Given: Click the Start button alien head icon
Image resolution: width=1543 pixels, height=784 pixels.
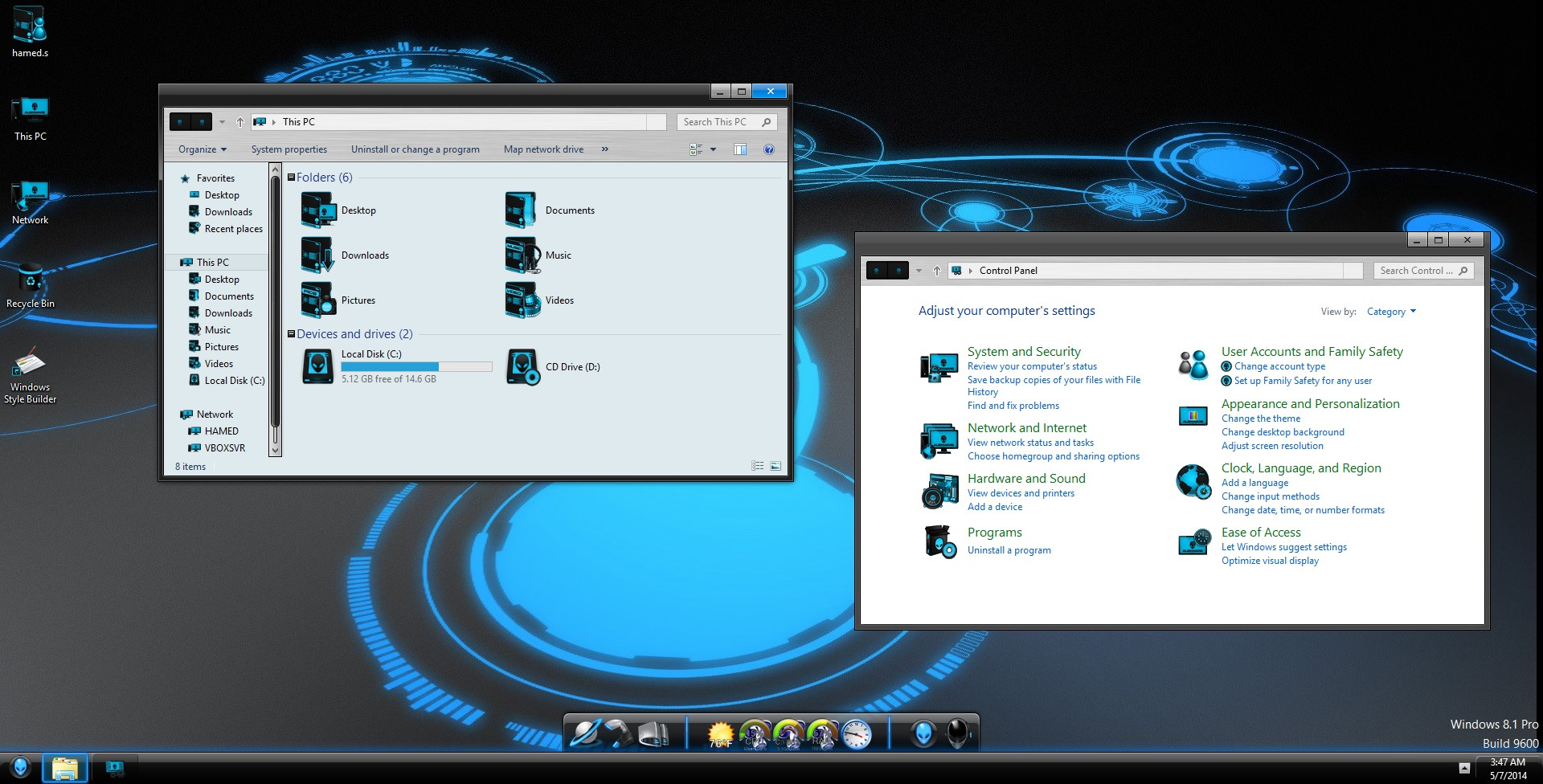Looking at the screenshot, I should click(21, 768).
